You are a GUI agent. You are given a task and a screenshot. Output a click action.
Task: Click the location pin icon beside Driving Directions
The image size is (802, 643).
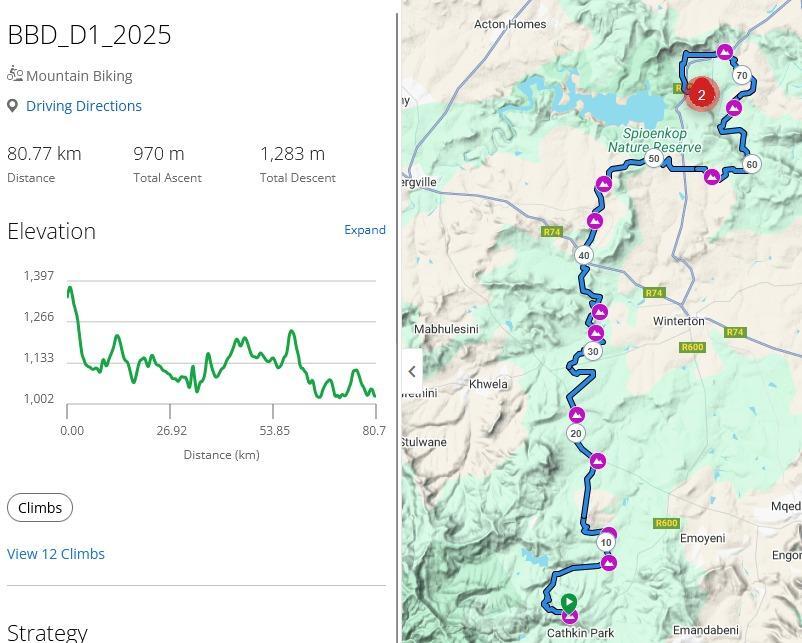[x=13, y=106]
